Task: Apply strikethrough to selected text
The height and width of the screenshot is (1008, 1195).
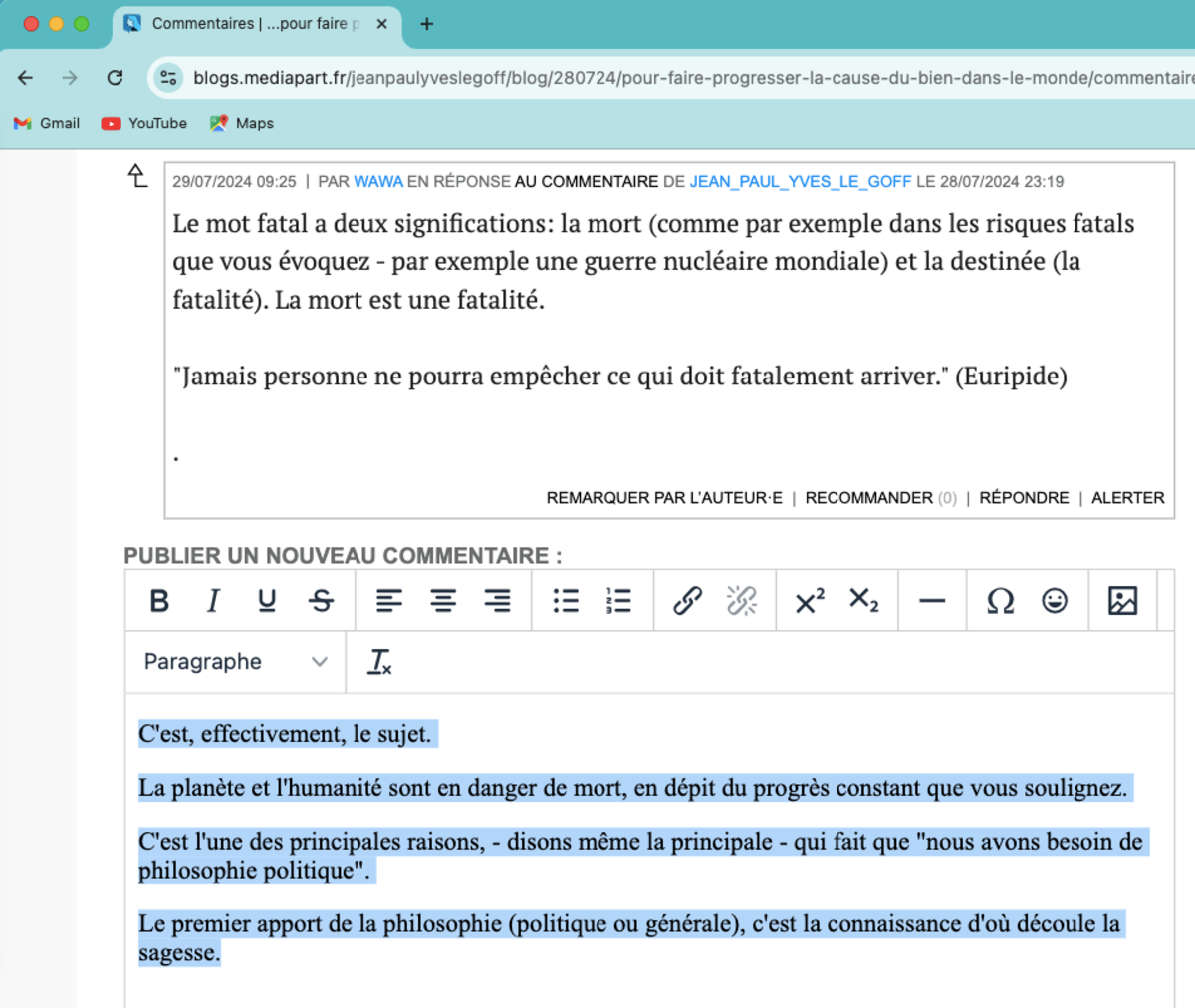Action: coord(321,601)
